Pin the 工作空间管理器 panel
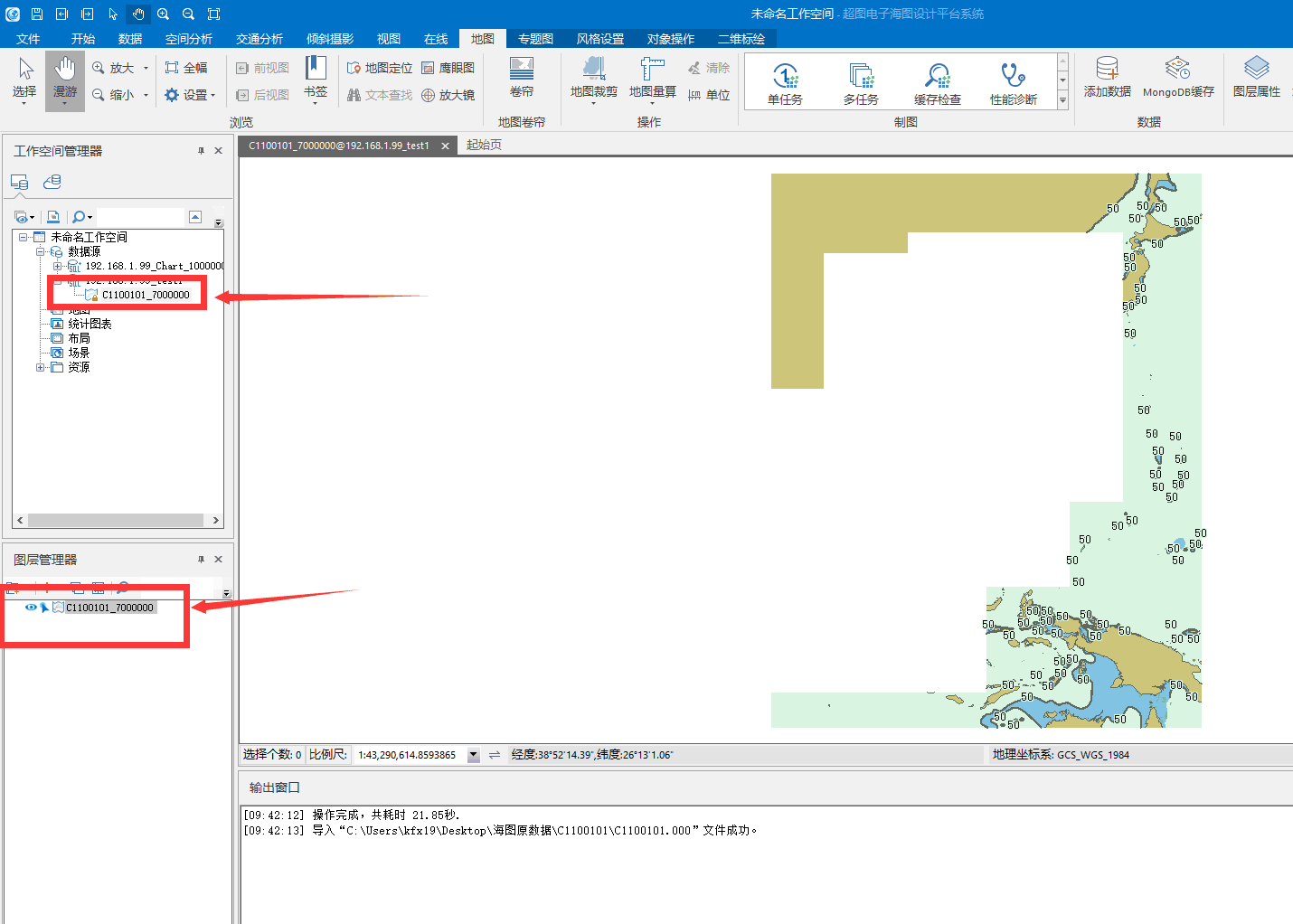 201,151
